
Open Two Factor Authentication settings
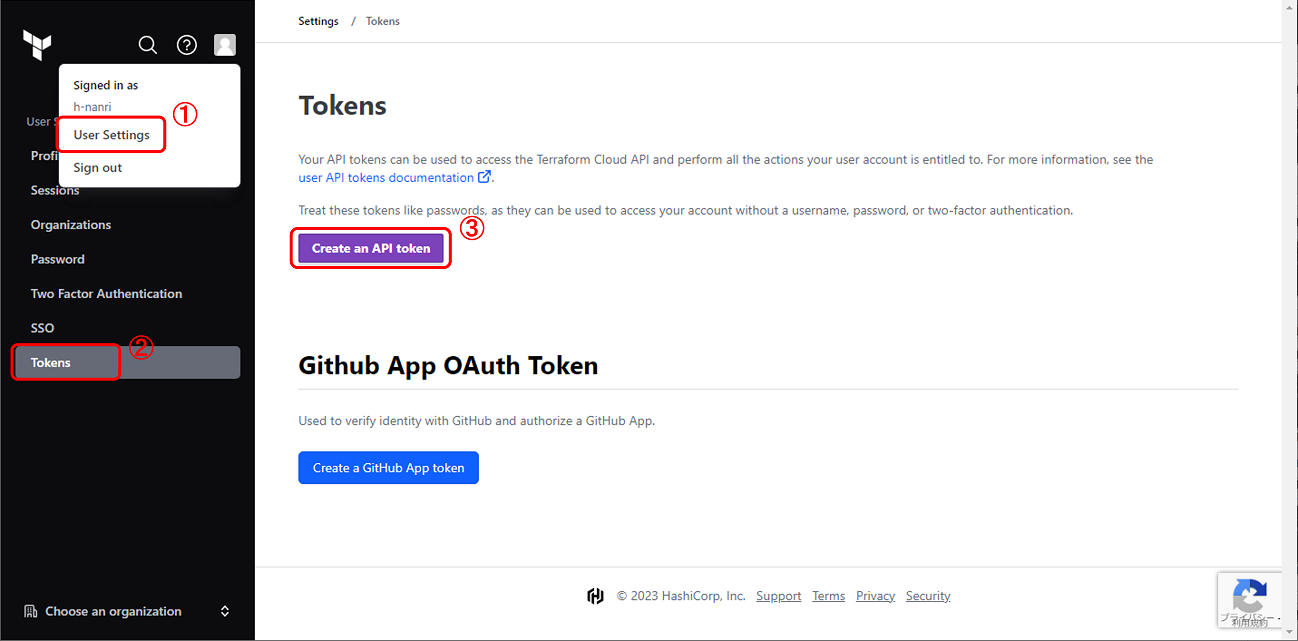pyautogui.click(x=106, y=294)
